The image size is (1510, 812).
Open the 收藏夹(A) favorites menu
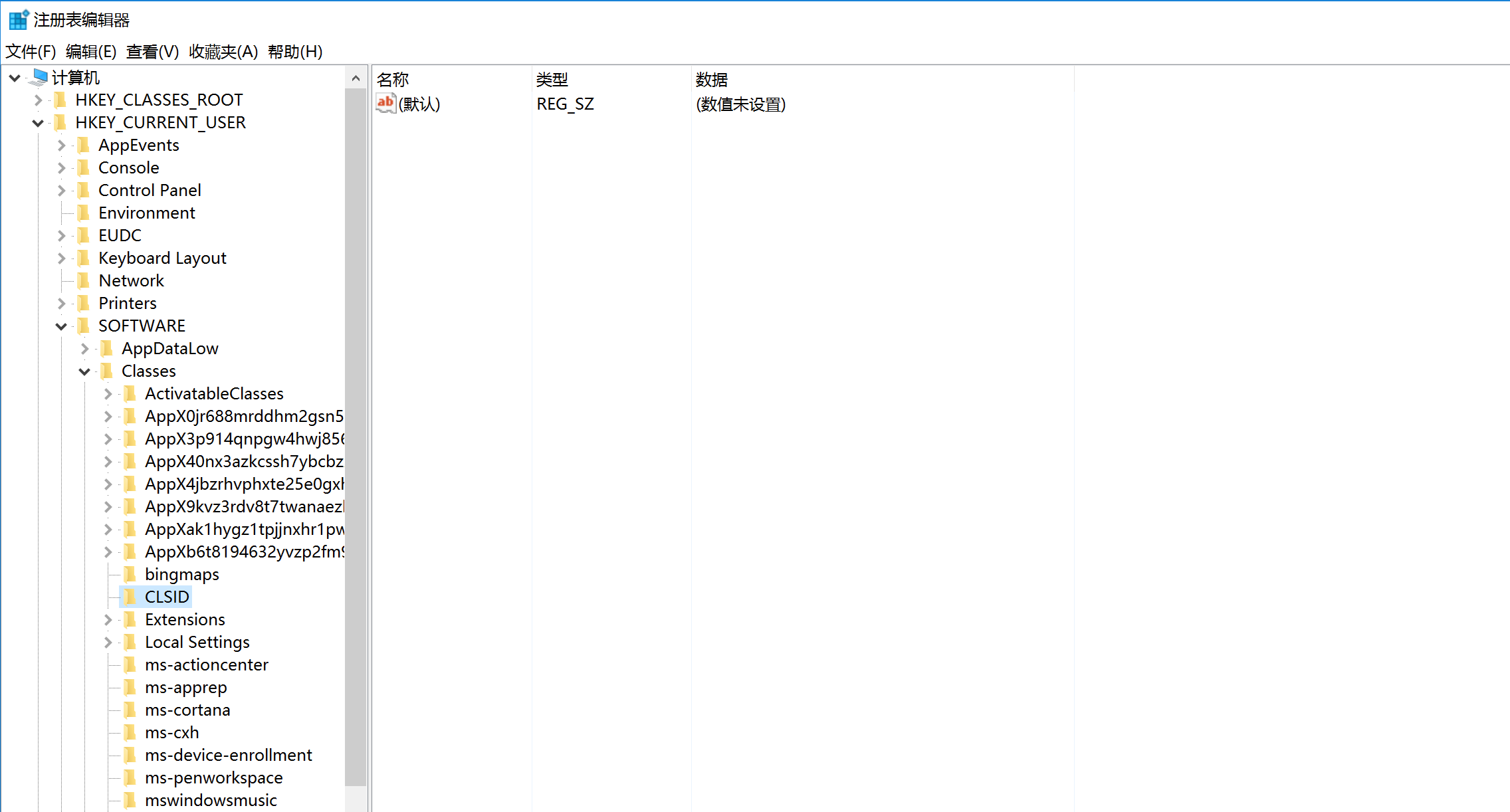point(223,52)
